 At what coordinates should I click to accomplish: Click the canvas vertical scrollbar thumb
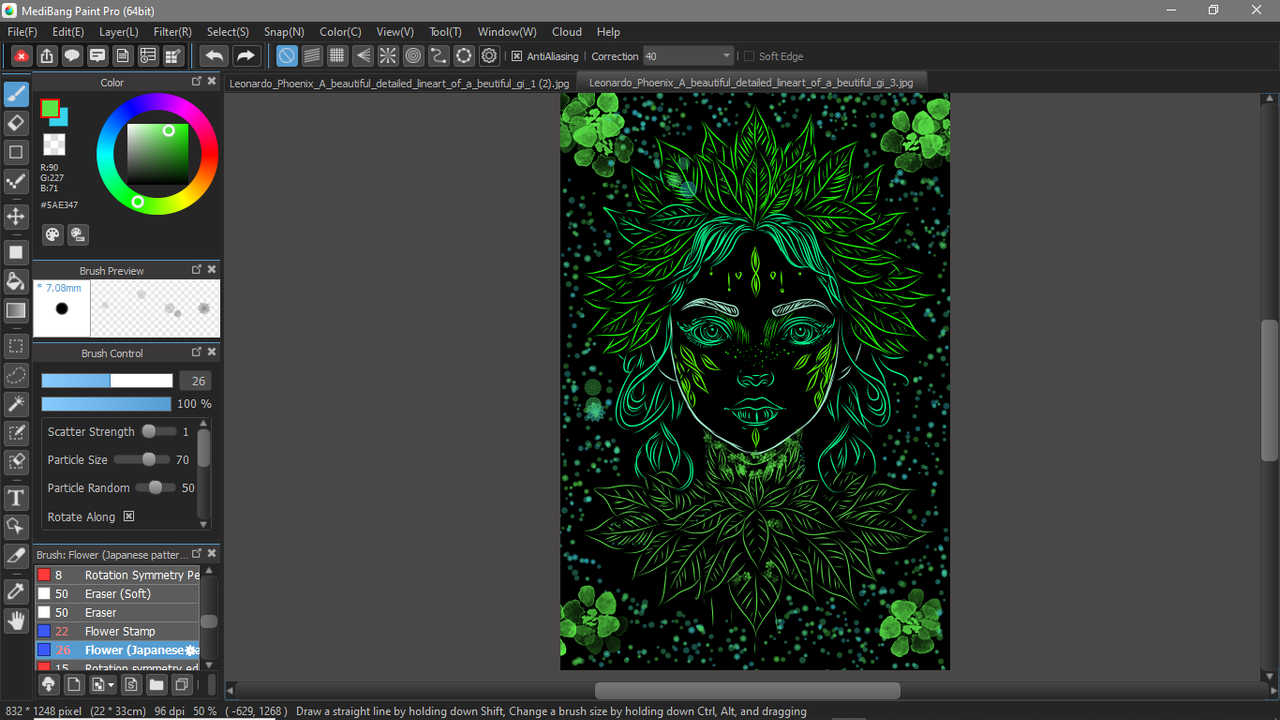pyautogui.click(x=1270, y=390)
